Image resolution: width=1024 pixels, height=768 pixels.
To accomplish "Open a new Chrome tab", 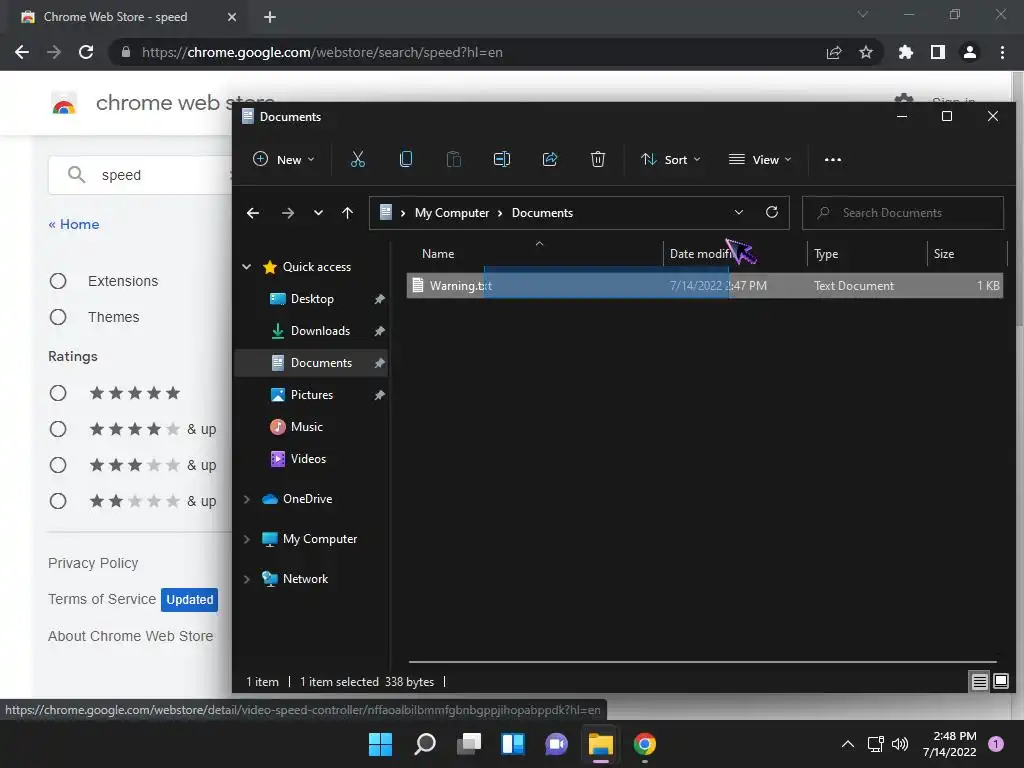I will coord(270,17).
